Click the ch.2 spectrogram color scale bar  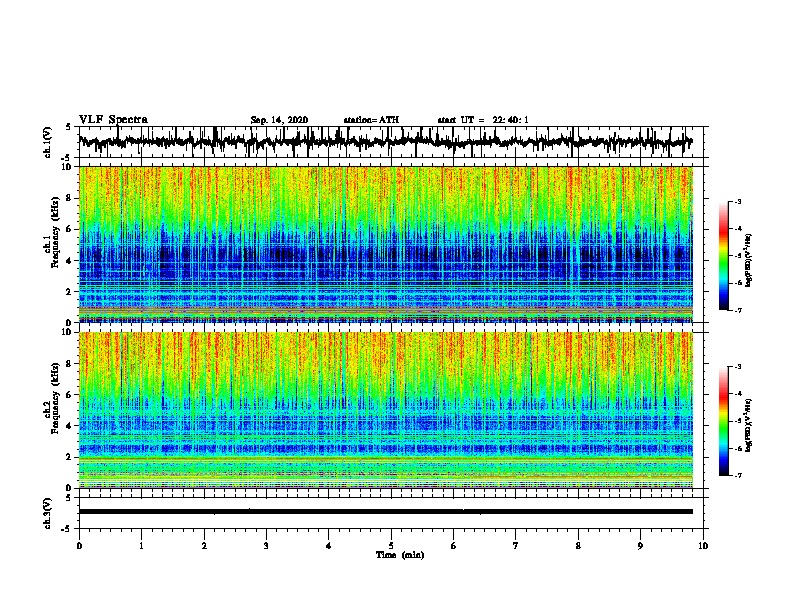click(723, 421)
